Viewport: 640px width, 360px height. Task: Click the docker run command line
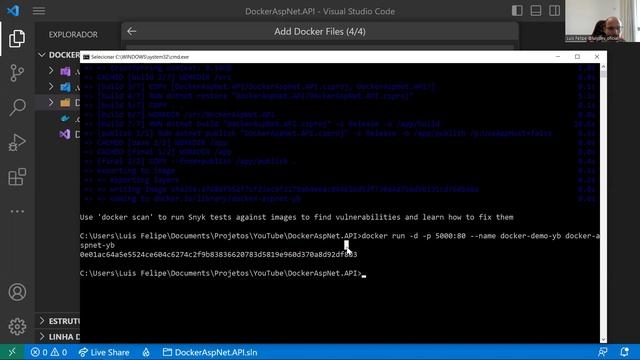(x=340, y=240)
